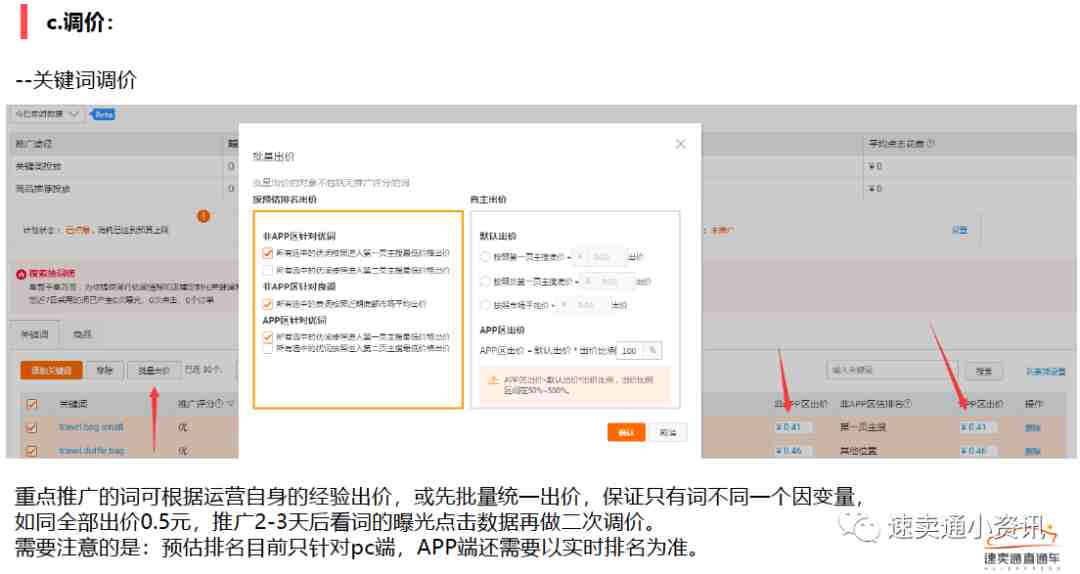This screenshot has height=574, width=1080.
Task: Select the 按照市场平均价 radio button
Action: pyautogui.click(x=485, y=305)
